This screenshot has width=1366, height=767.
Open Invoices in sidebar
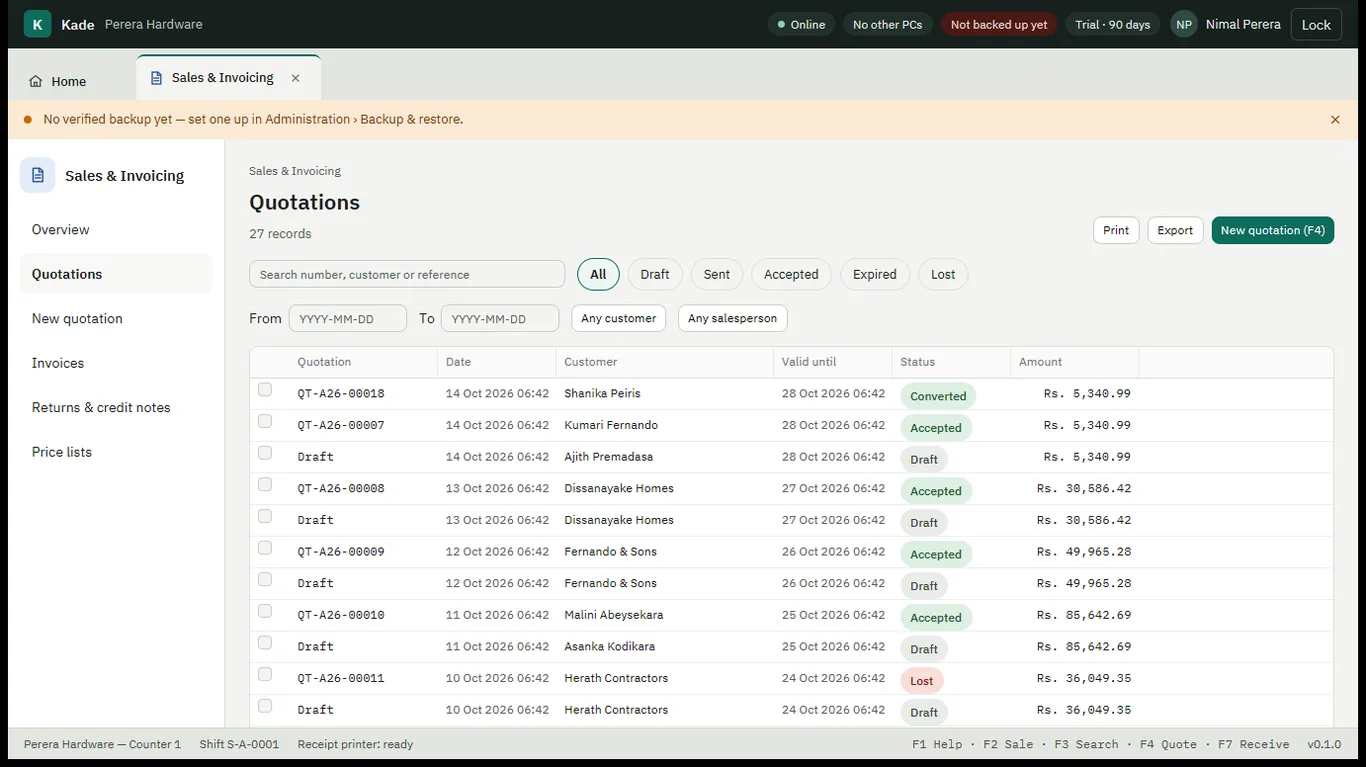(116, 363)
